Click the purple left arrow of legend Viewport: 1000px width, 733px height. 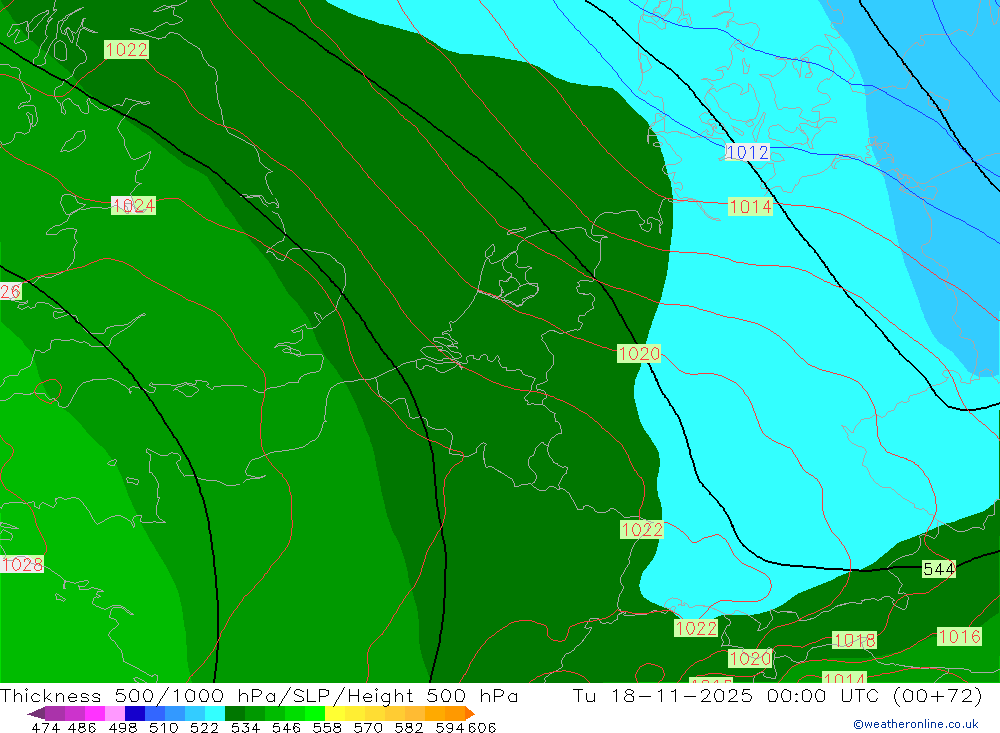coord(36,713)
